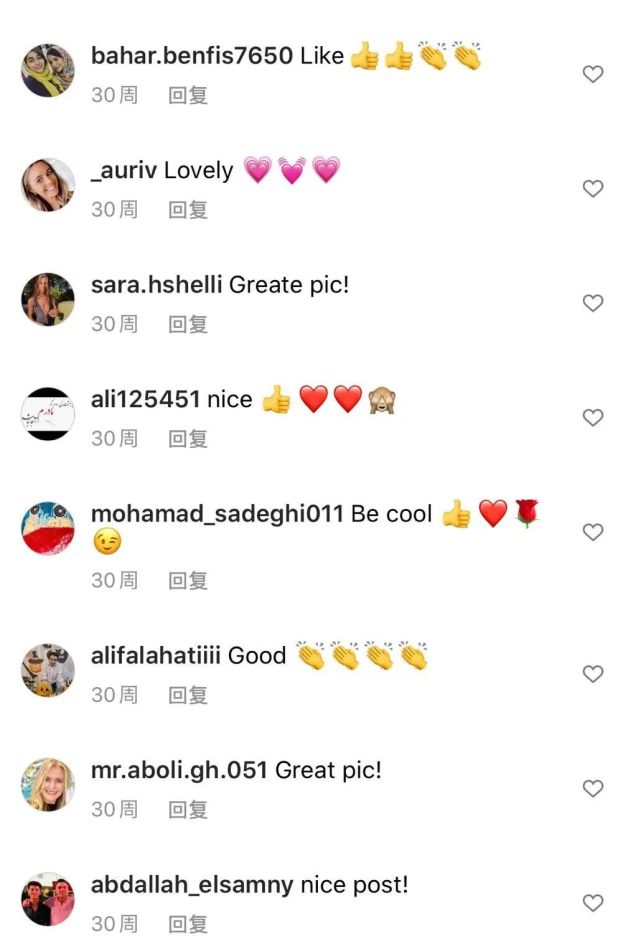The image size is (641, 946).
Task: Tap heart next to _auriv's Lovely comment
Action: pos(593,188)
